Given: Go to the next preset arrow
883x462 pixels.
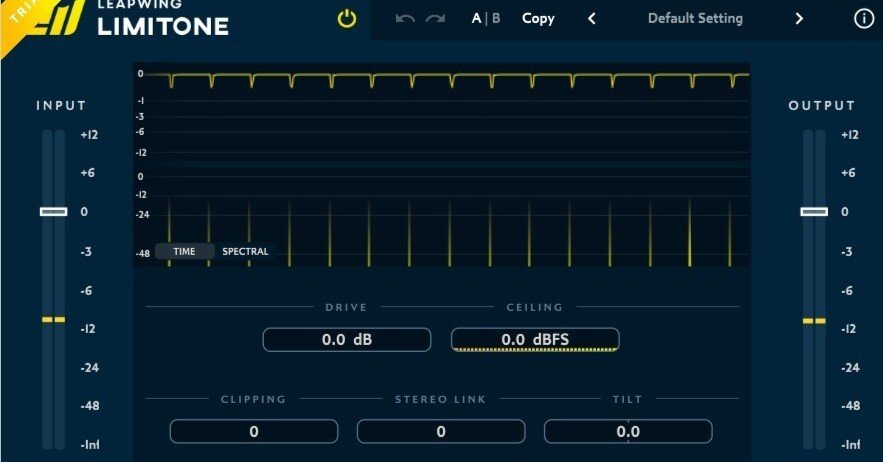Looking at the screenshot, I should [799, 19].
